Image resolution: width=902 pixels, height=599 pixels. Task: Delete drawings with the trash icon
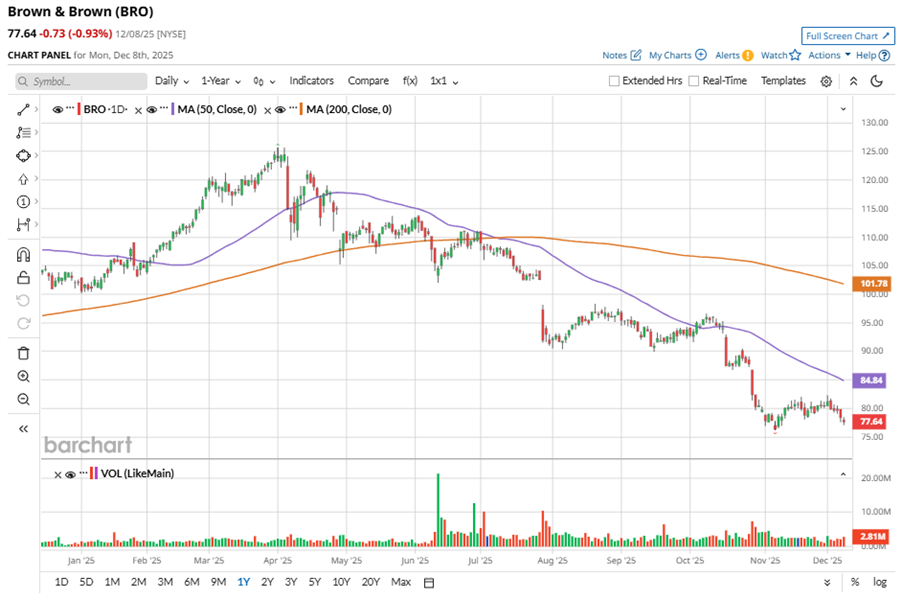coord(23,353)
